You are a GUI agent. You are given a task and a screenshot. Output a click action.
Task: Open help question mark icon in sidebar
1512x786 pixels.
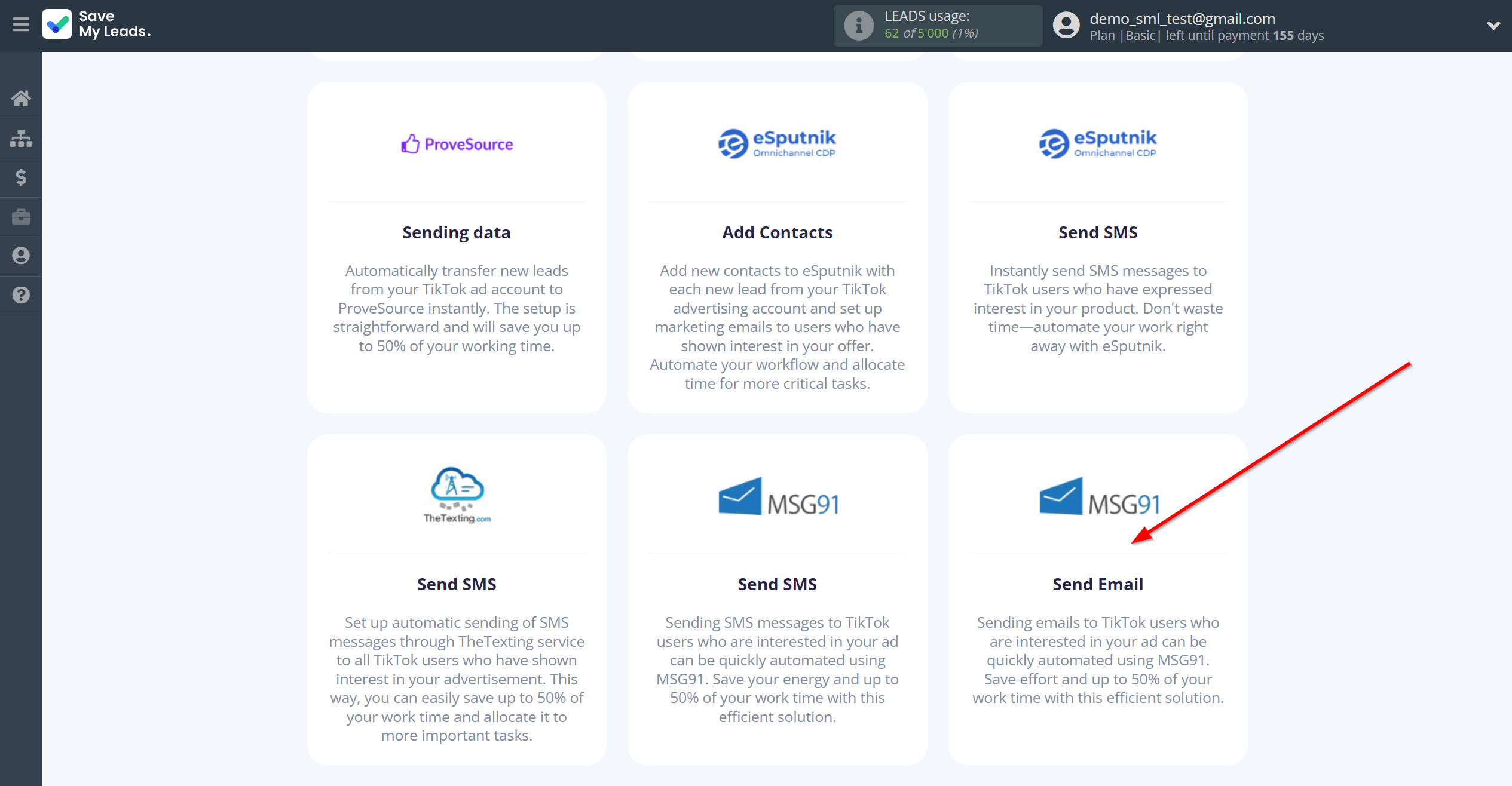coord(21,295)
